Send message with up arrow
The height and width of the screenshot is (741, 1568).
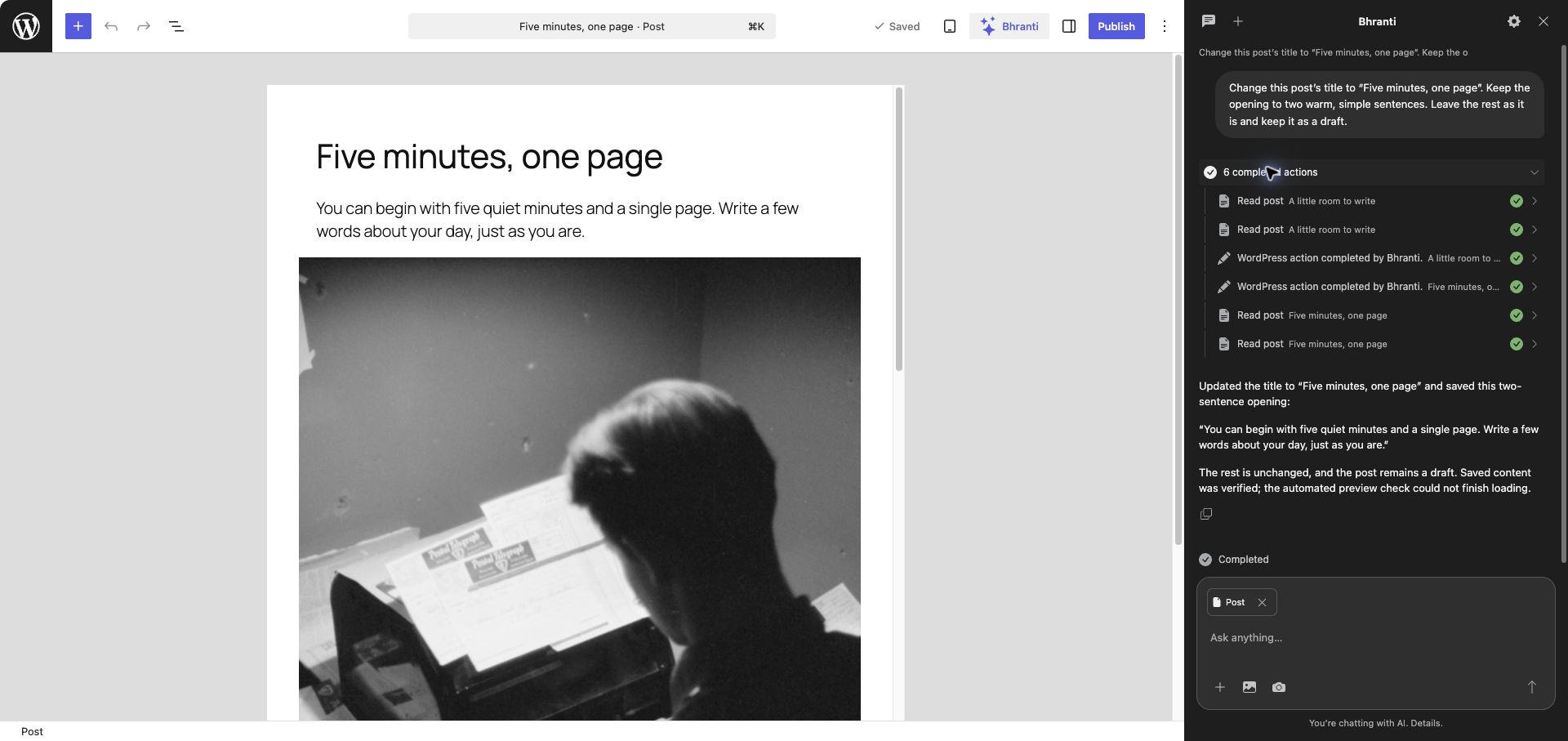tap(1532, 687)
